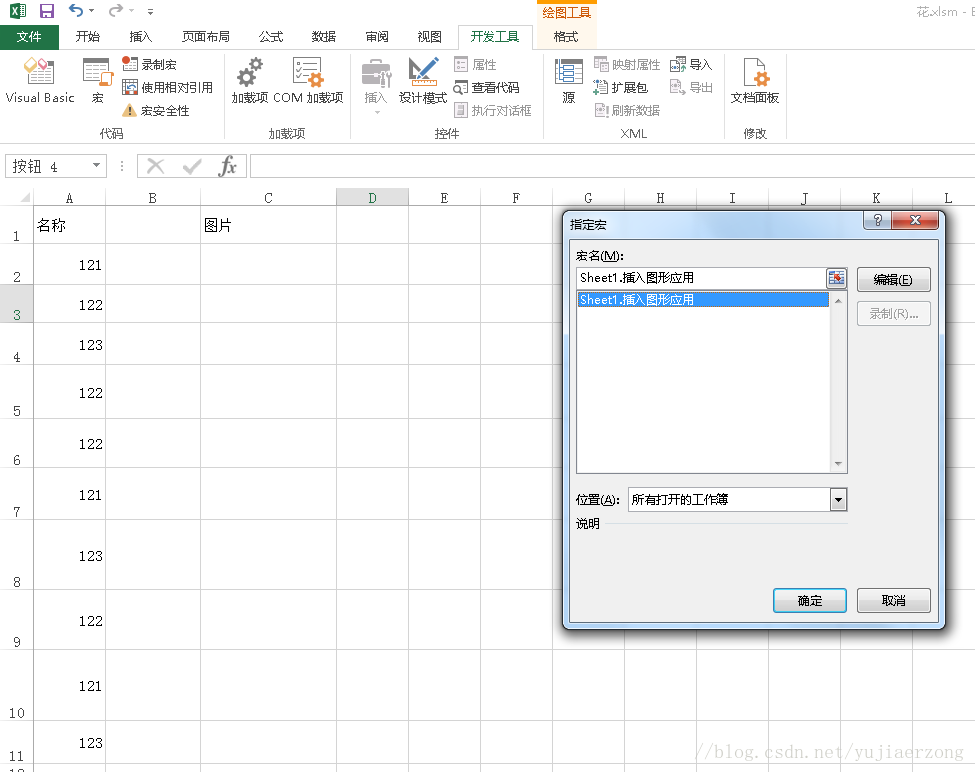
Task: Open the Macros (宏) list
Action: [98, 80]
